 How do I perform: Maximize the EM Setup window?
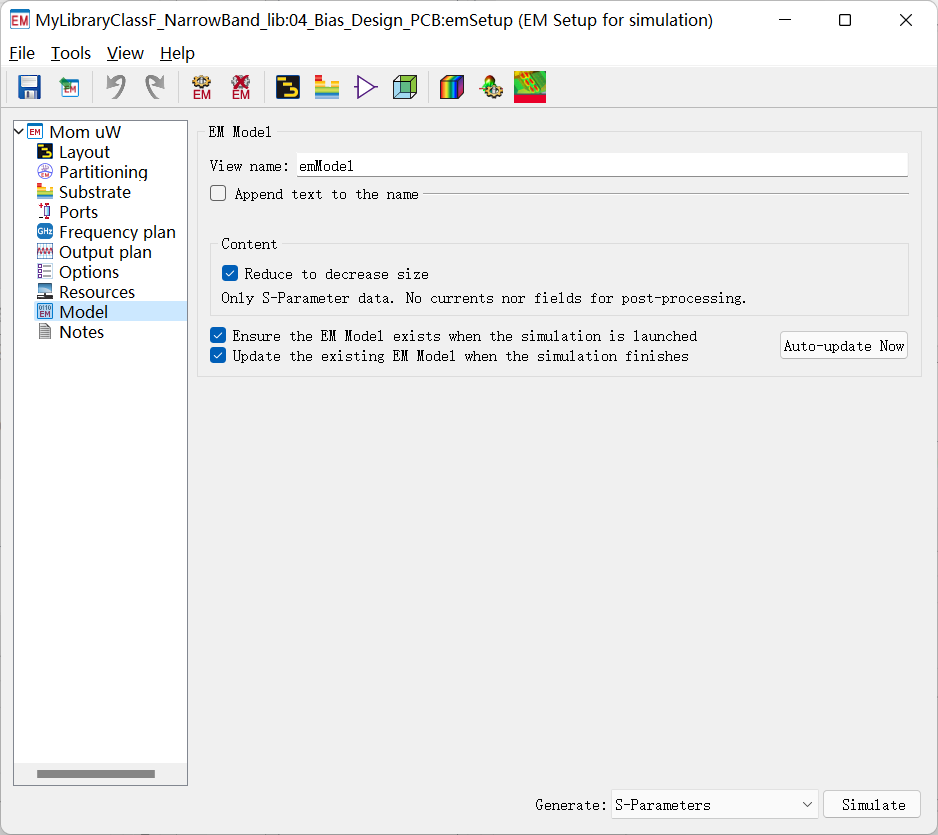(845, 20)
